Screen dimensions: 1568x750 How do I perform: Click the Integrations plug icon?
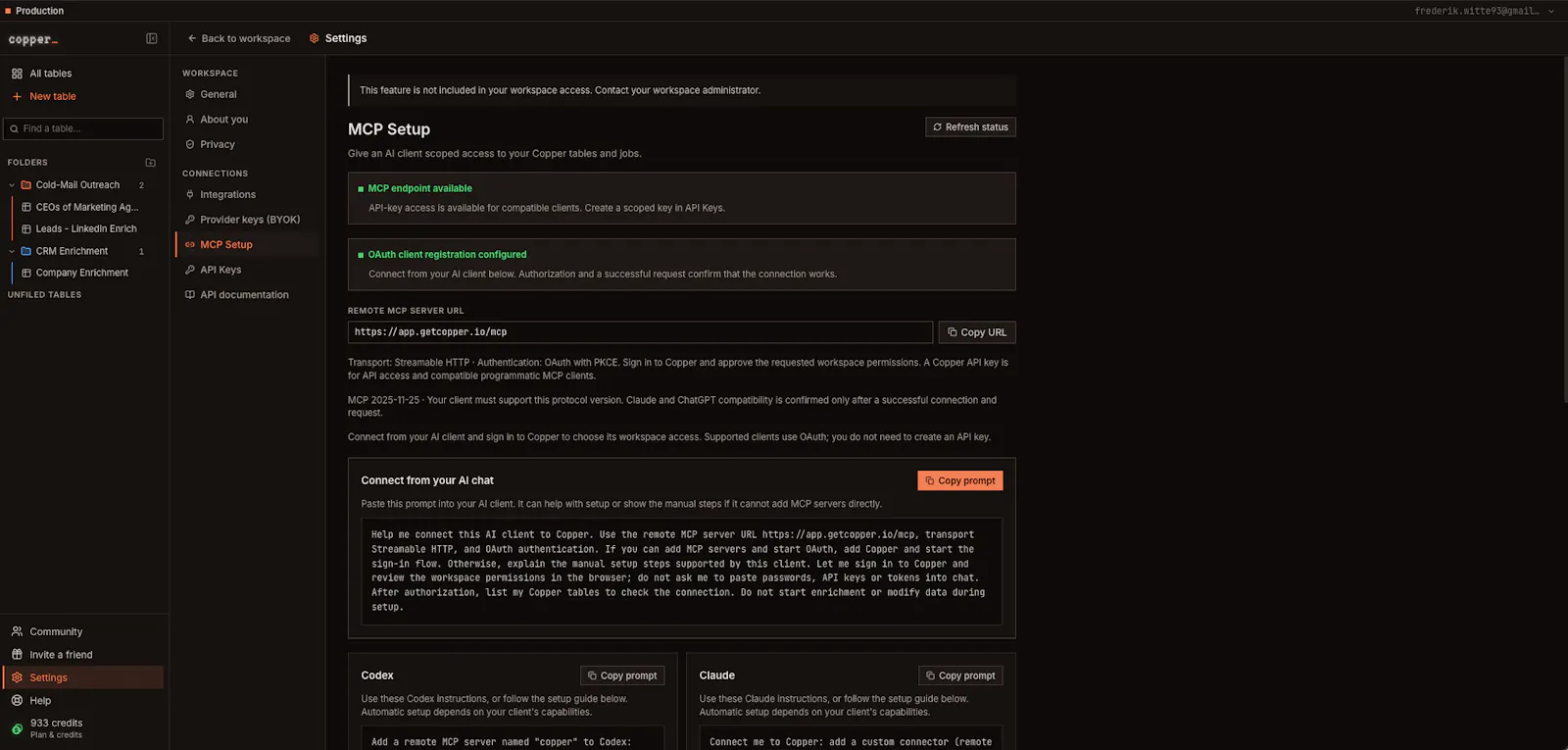tap(190, 194)
